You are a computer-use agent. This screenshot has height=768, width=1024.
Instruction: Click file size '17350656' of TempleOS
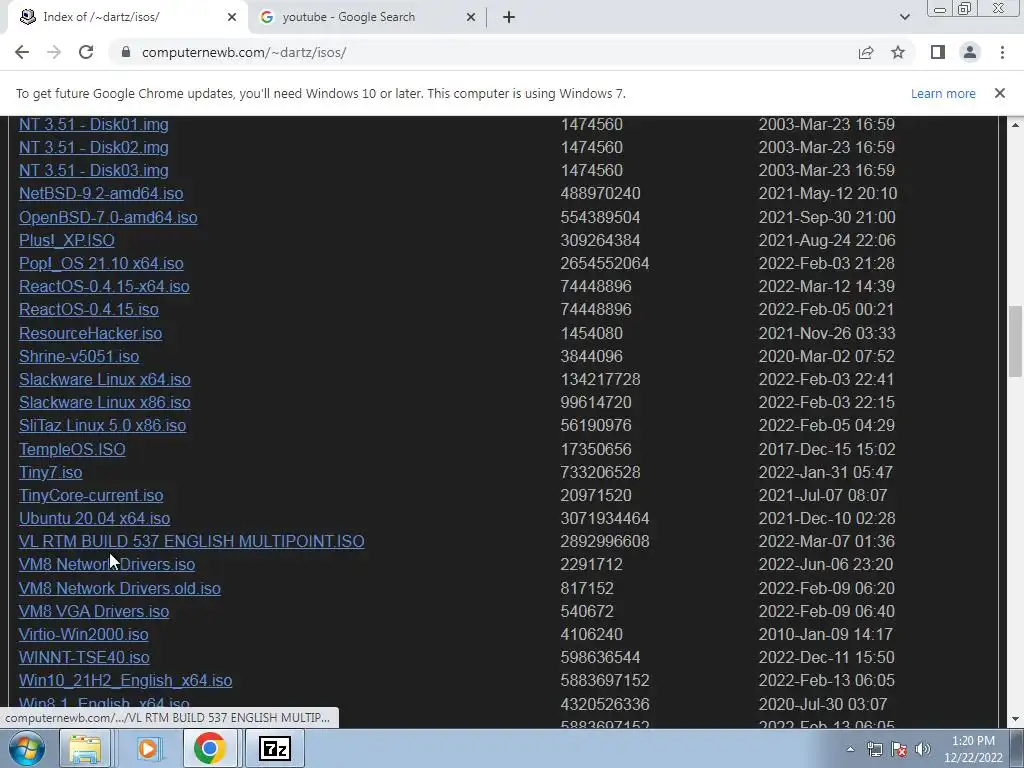click(596, 449)
